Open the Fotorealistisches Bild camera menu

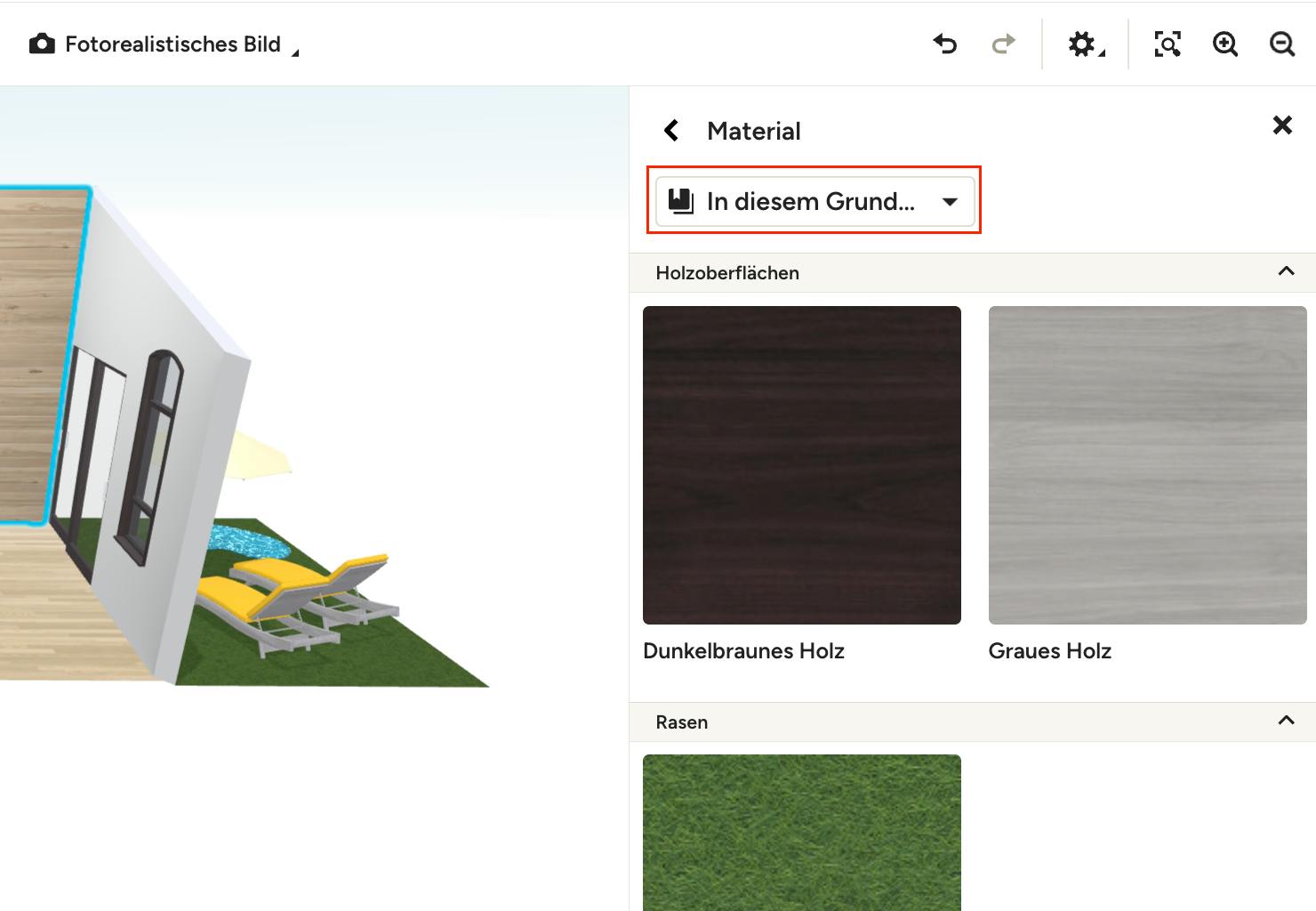click(x=164, y=44)
